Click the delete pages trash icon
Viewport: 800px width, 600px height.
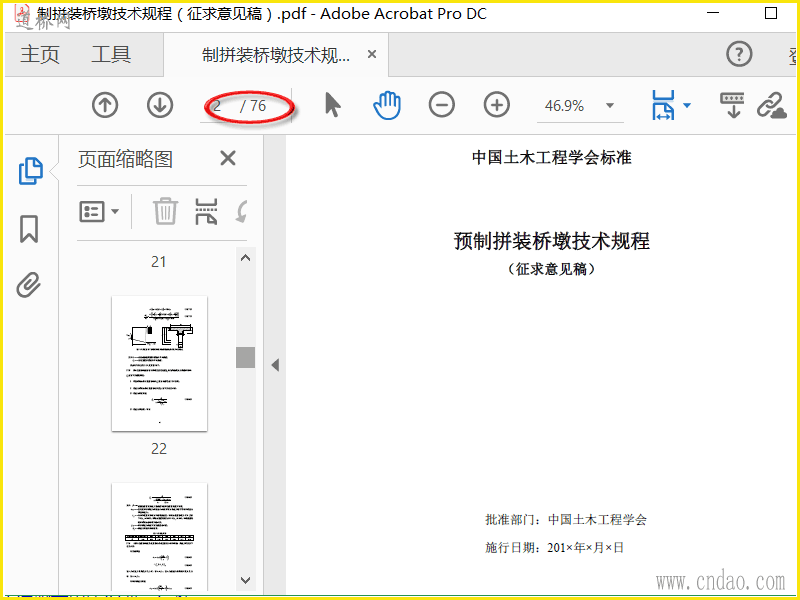point(165,211)
